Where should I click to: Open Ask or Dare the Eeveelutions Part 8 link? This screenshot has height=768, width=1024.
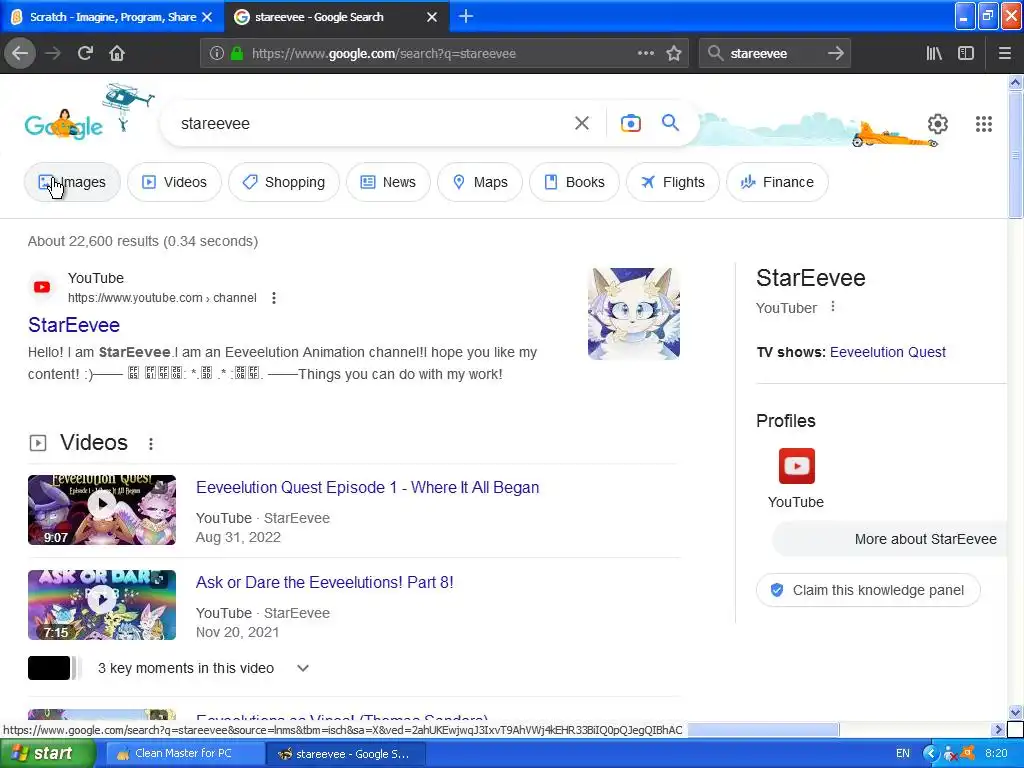coord(325,583)
